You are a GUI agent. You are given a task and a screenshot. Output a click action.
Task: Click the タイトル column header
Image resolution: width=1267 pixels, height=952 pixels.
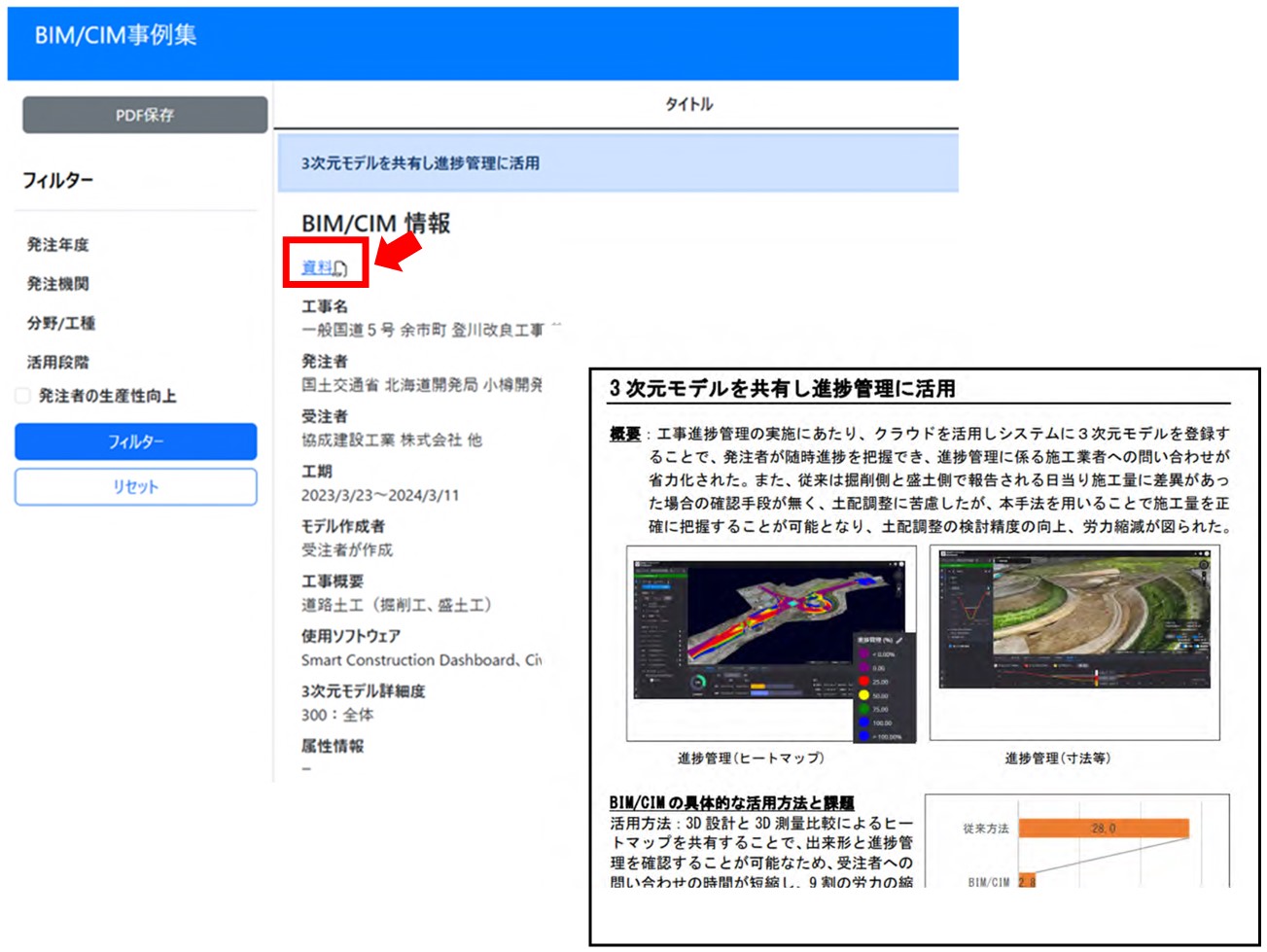[688, 104]
